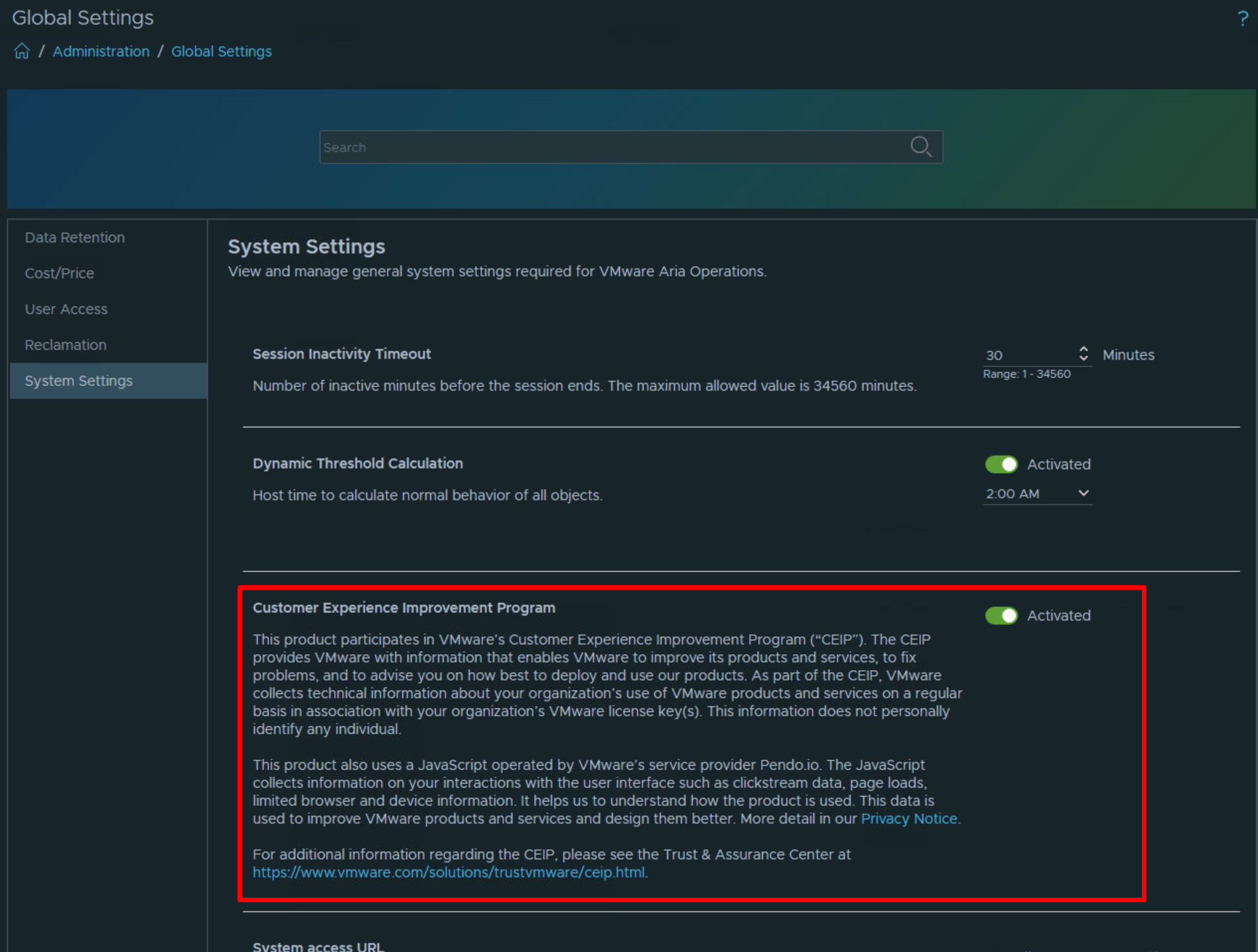The height and width of the screenshot is (952, 1258).
Task: Open the Privacy Notice link
Action: click(x=908, y=818)
